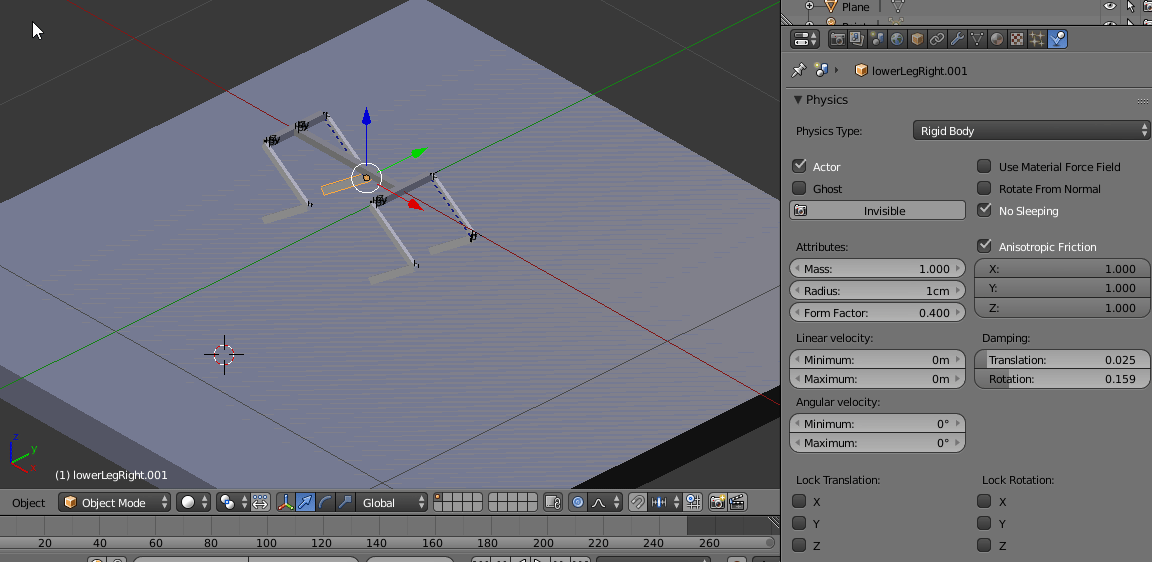The image size is (1152, 562).
Task: Open the proportional editing mode dropdown
Action: tap(578, 502)
